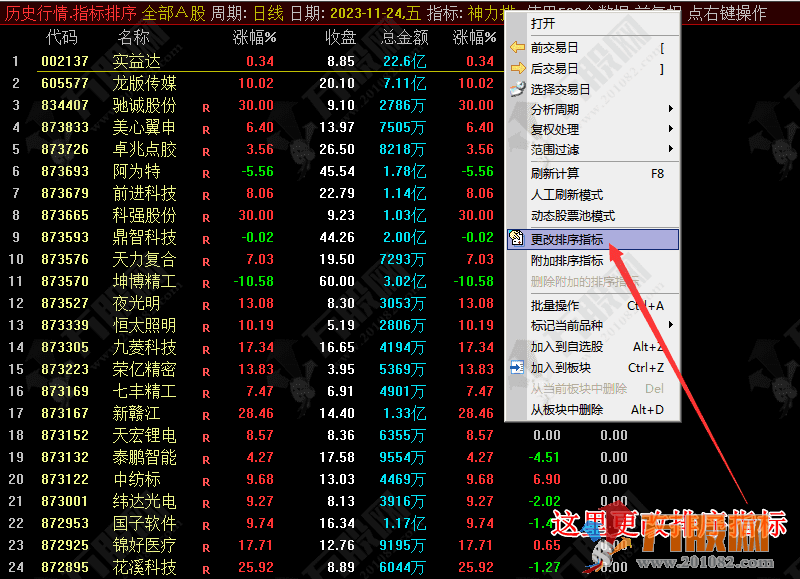Click the 更改排序指标 icon
800x579 pixels.
point(517,239)
